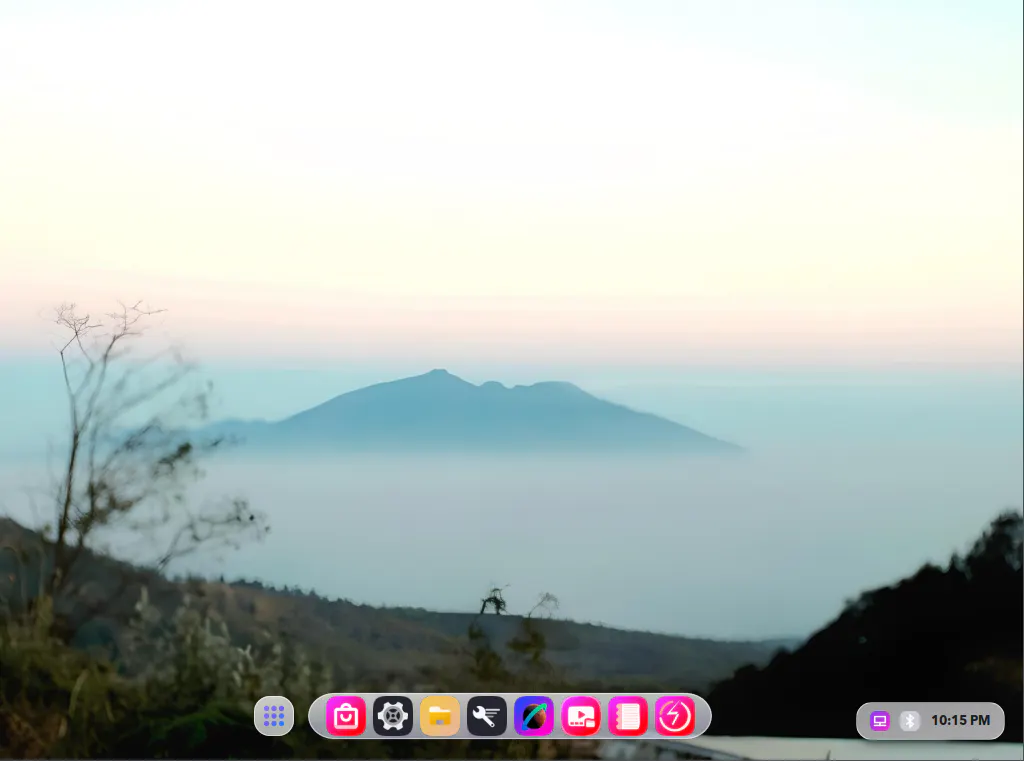
Task: Open the pink notebook notes app
Action: coord(628,716)
